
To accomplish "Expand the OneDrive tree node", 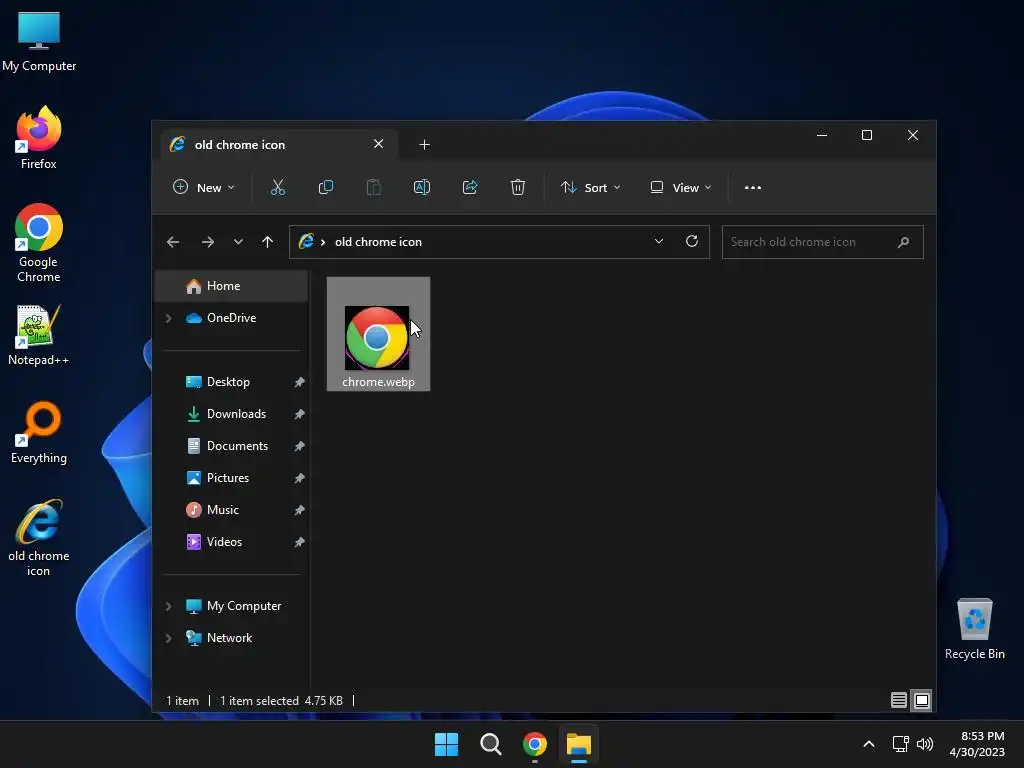I will (x=168, y=318).
